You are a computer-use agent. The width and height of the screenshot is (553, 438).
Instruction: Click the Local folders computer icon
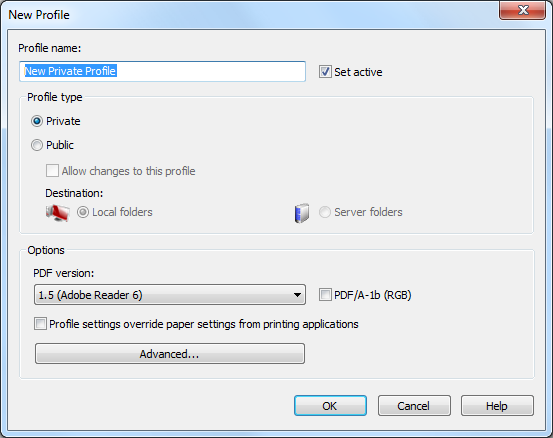(57, 213)
